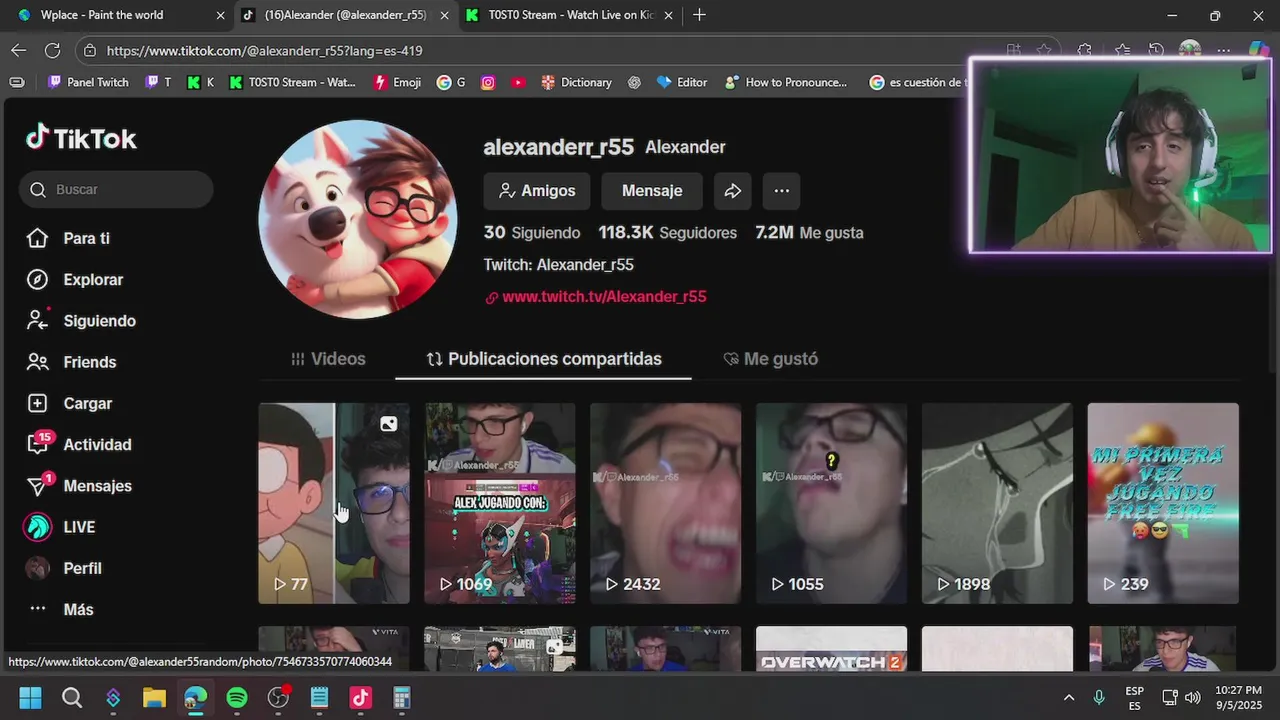Reload the current page

pyautogui.click(x=53, y=50)
